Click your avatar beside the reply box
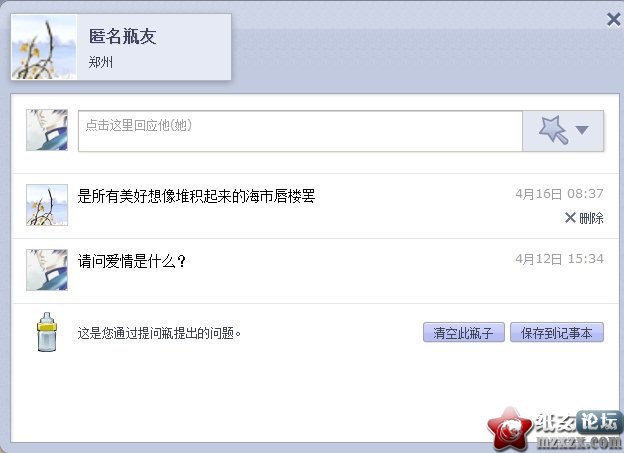This screenshot has width=624, height=453. (47, 130)
